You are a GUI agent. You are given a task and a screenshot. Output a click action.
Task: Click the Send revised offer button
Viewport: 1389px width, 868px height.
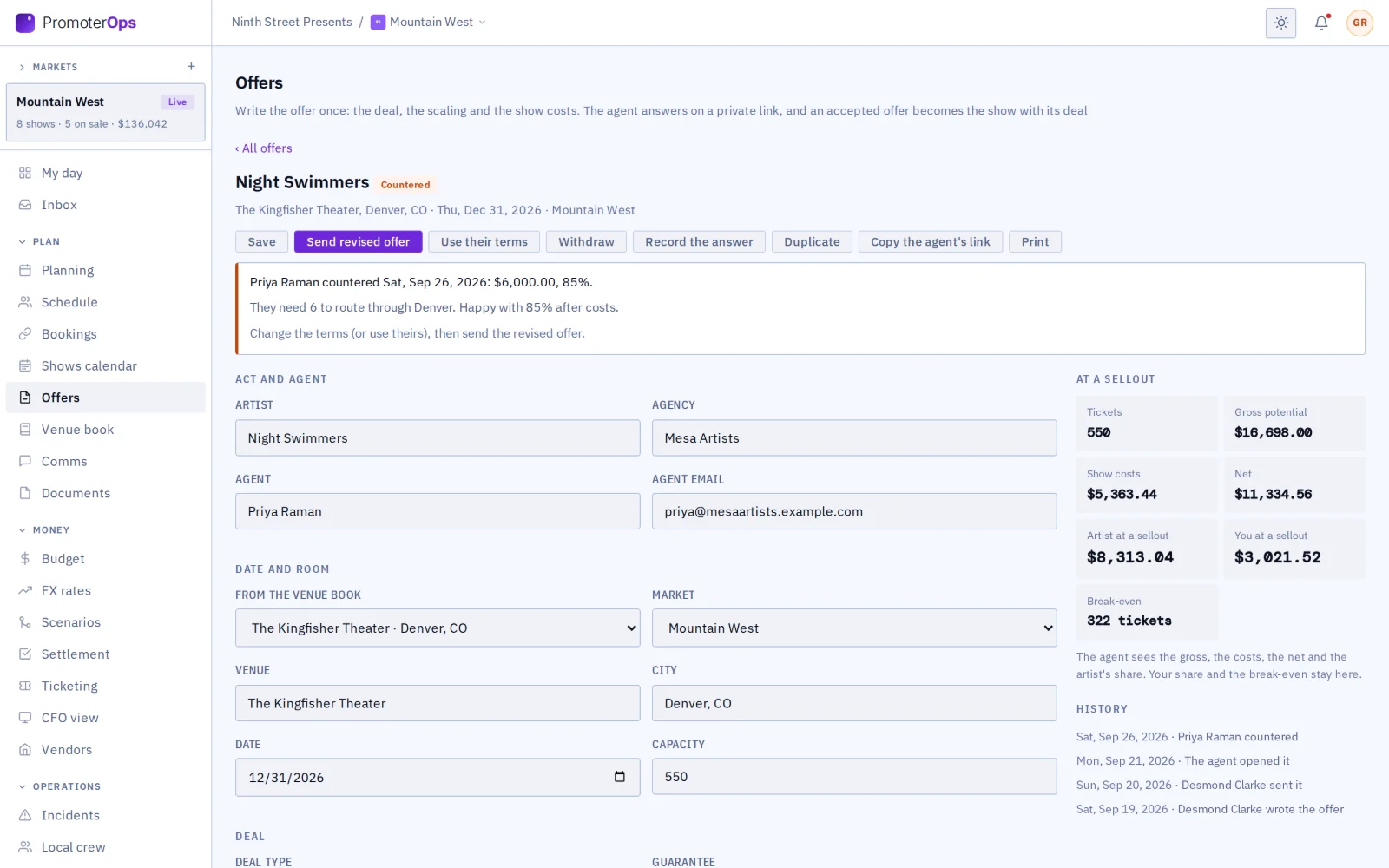tap(358, 242)
